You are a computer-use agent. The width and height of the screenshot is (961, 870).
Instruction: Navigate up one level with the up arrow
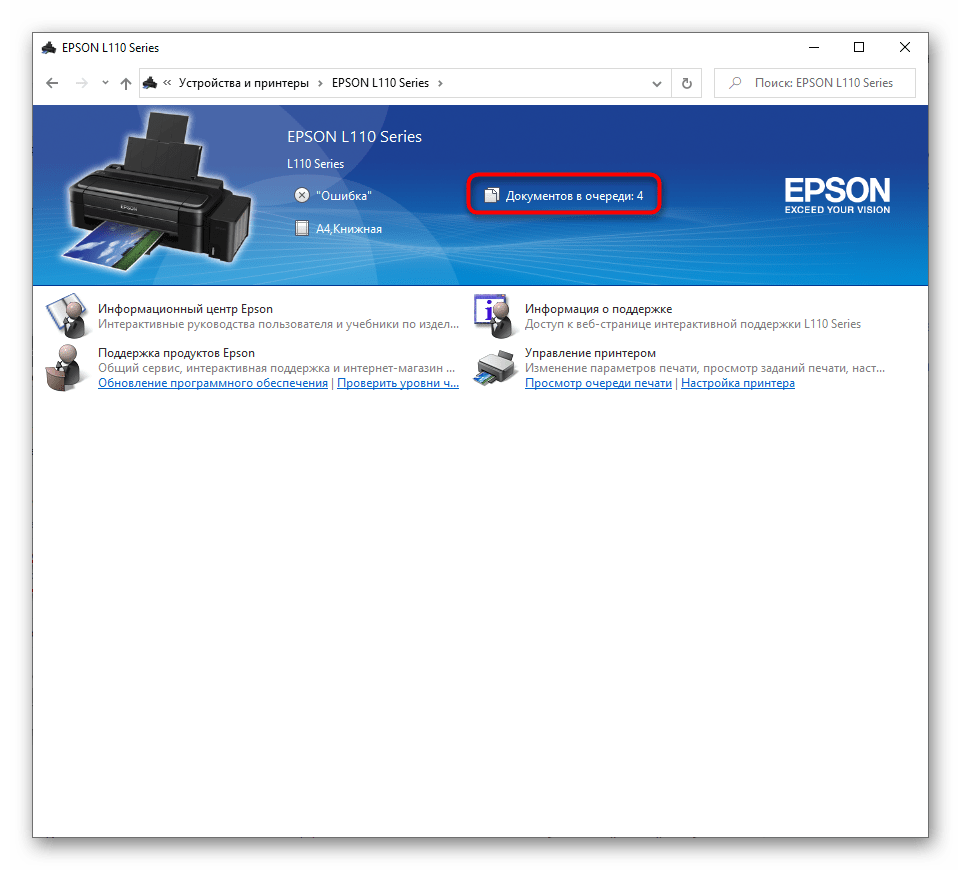tap(125, 84)
